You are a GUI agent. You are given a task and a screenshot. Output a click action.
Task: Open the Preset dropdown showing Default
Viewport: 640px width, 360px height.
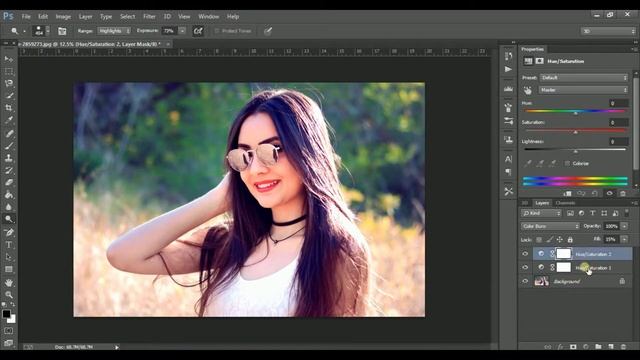[x=584, y=78]
